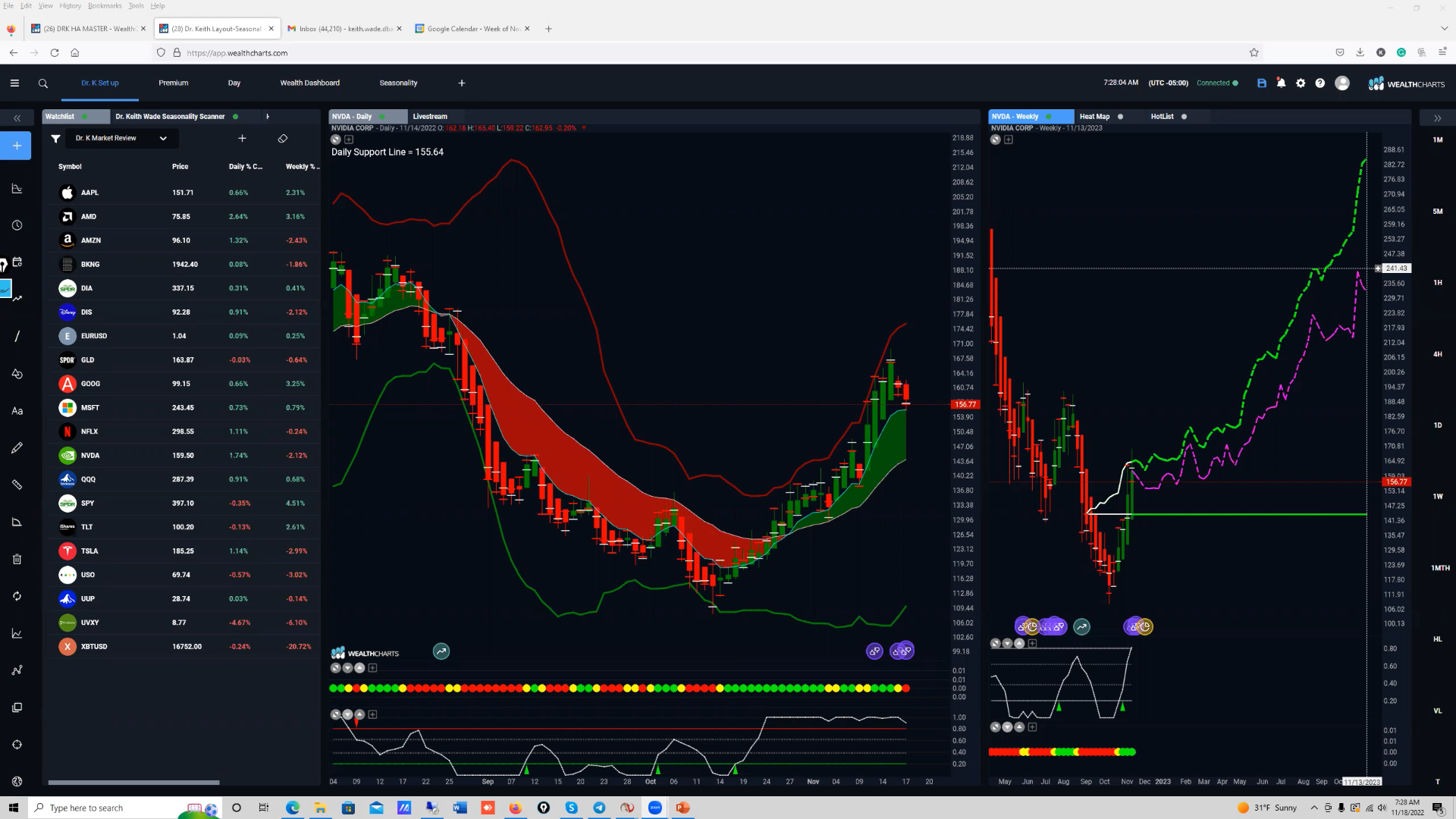The image size is (1456, 819).
Task: Select the shapes drawing tool
Action: (x=17, y=374)
